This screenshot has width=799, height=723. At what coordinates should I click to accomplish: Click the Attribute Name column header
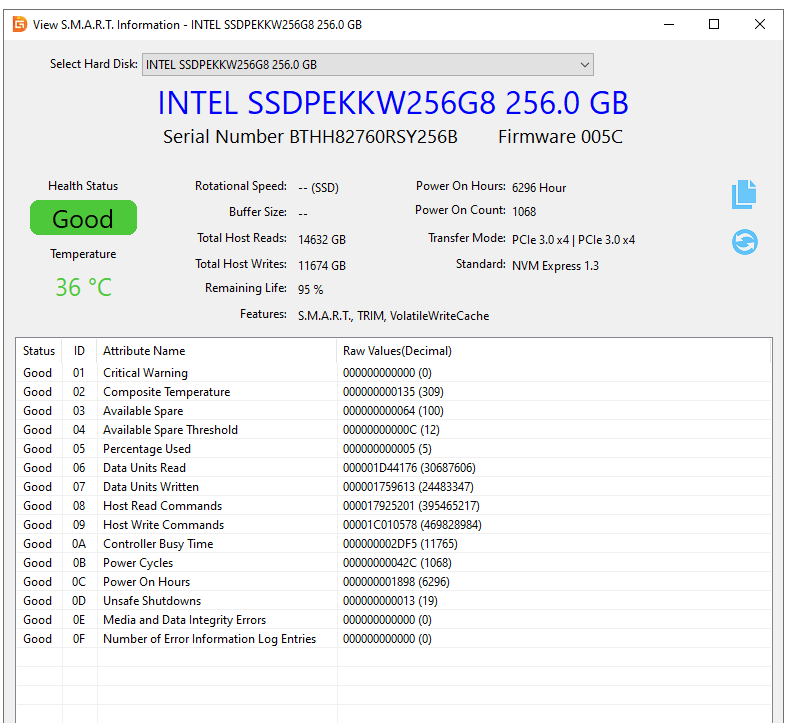(x=144, y=351)
